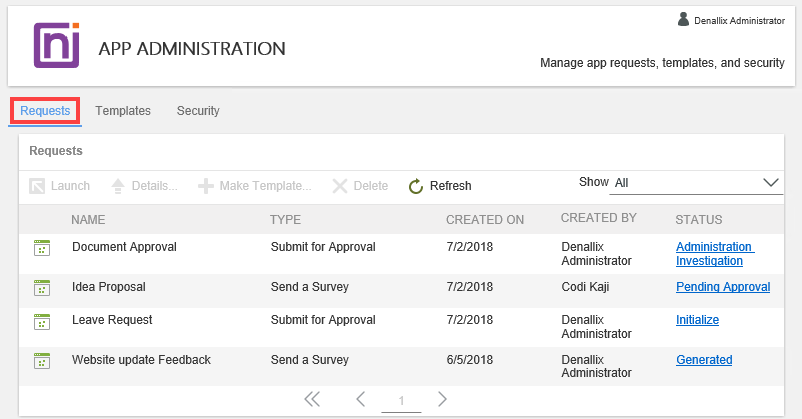Click the app logo icon in header

point(56,46)
